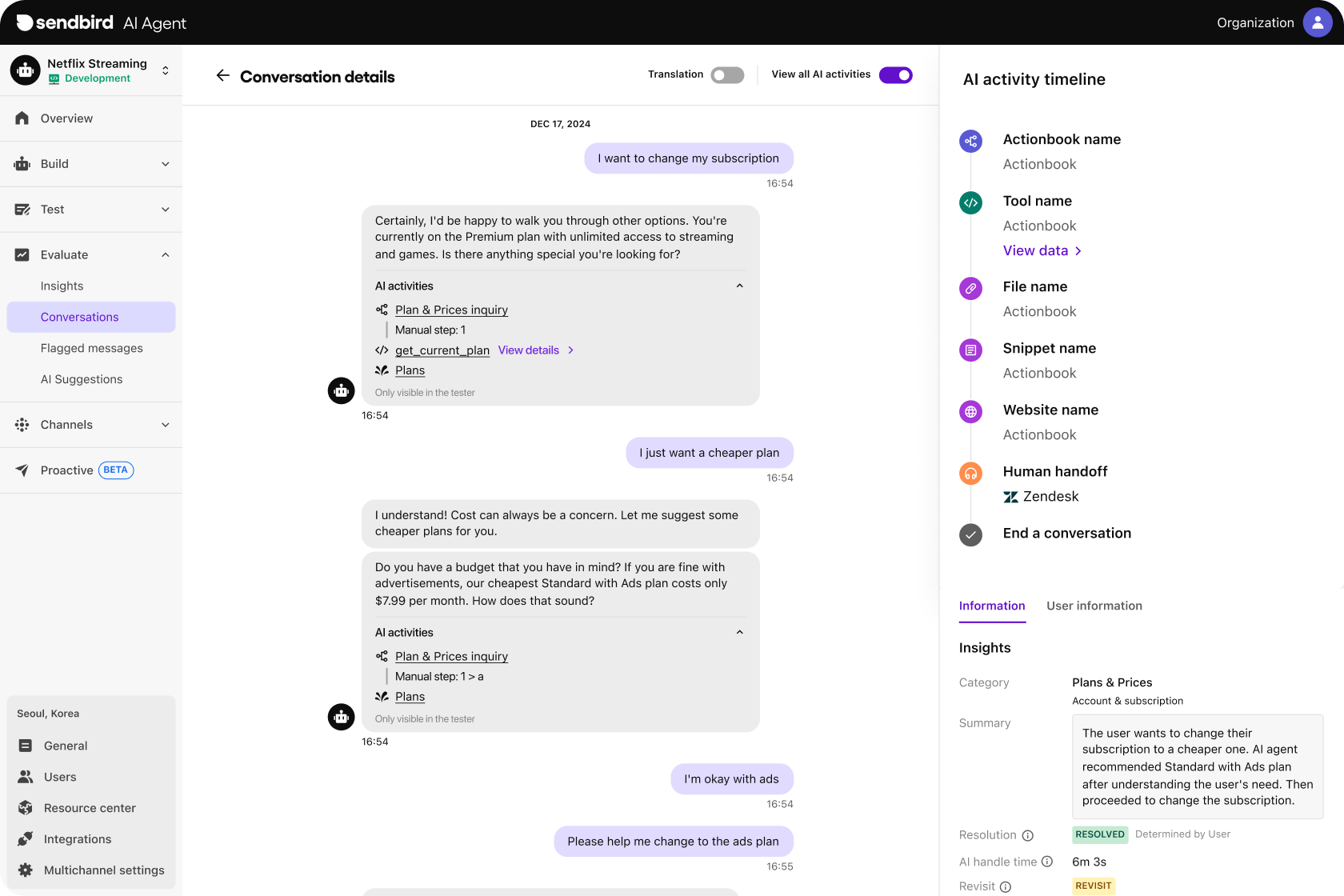This screenshot has width=1344, height=896.
Task: Switch to the User information tab
Action: [x=1094, y=606]
